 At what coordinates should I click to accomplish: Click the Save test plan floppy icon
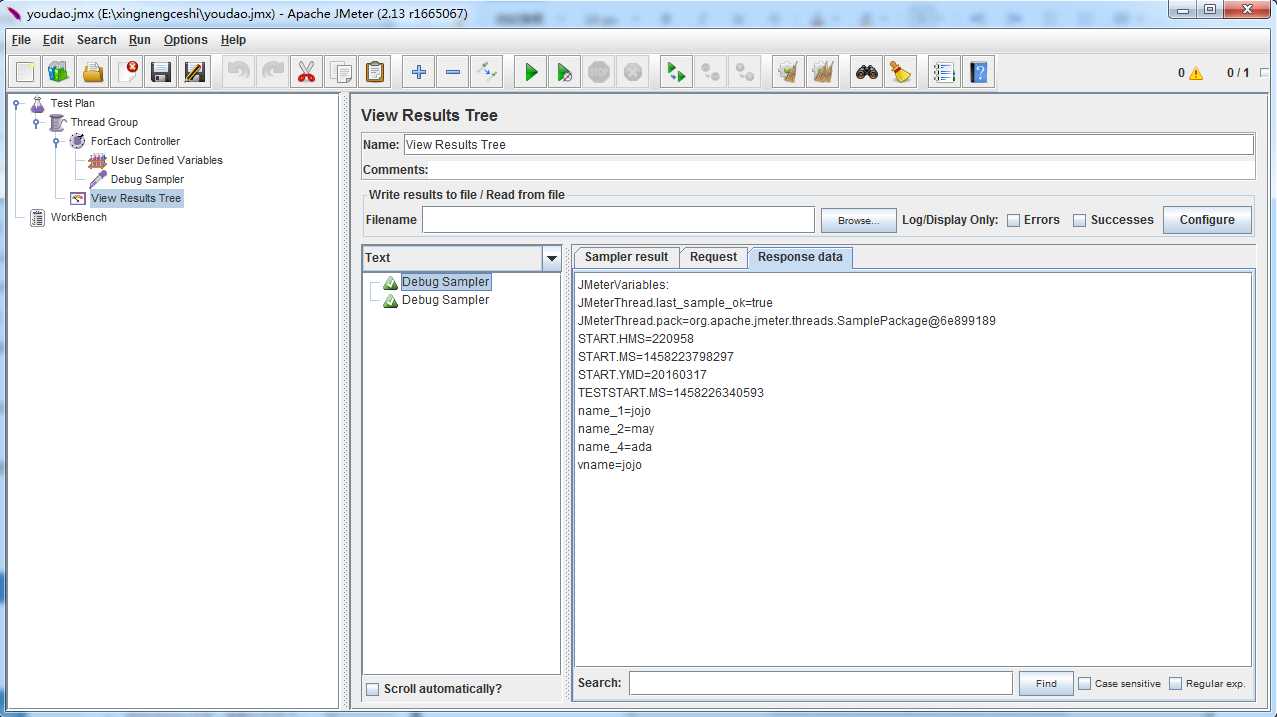160,72
